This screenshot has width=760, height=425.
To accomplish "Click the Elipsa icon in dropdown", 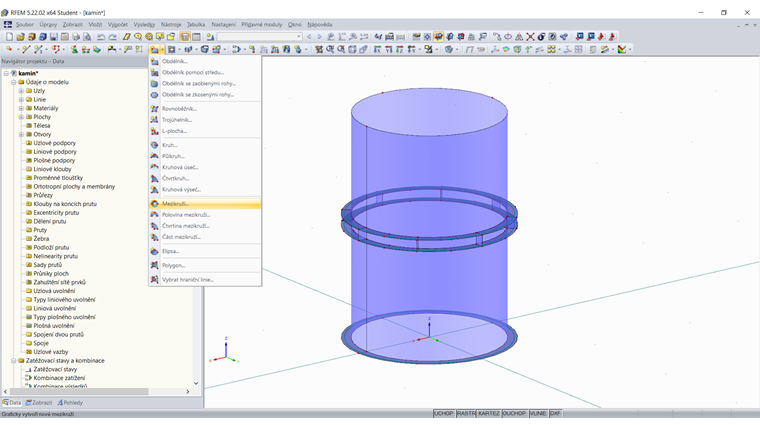I will pyautogui.click(x=155, y=251).
